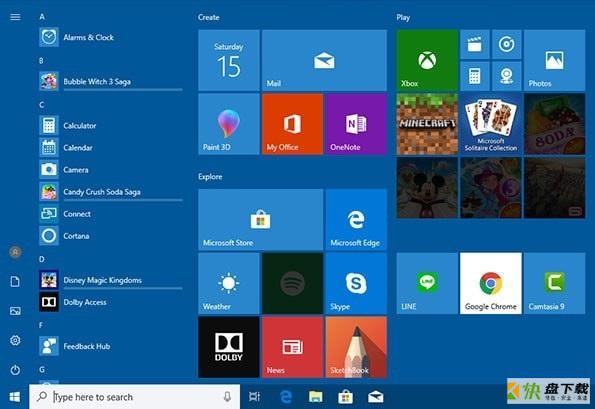Image resolution: width=595 pixels, height=409 pixels.
Task: Open the Alarms & Clock app
Action: tap(110, 37)
